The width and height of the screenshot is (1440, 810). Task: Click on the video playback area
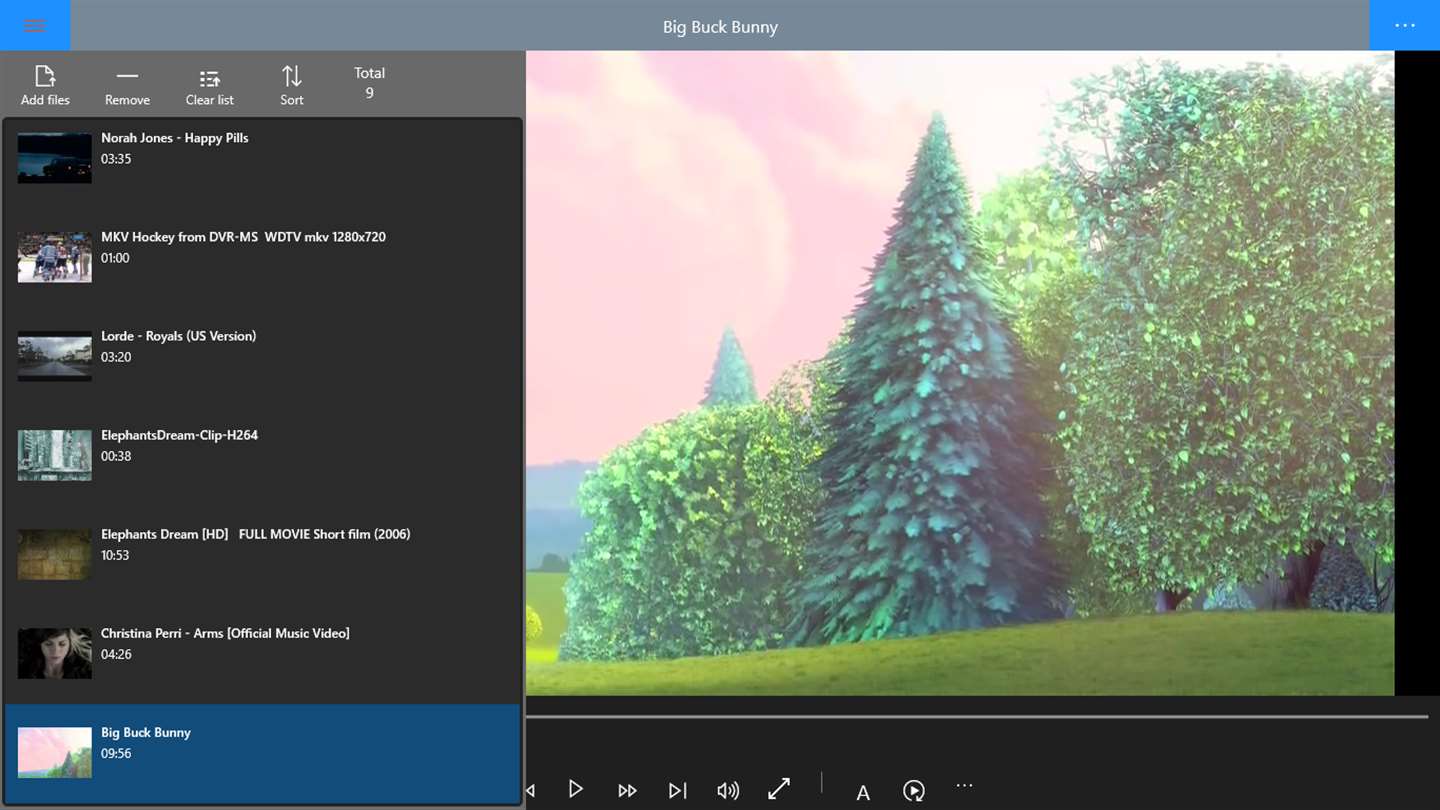tap(960, 373)
